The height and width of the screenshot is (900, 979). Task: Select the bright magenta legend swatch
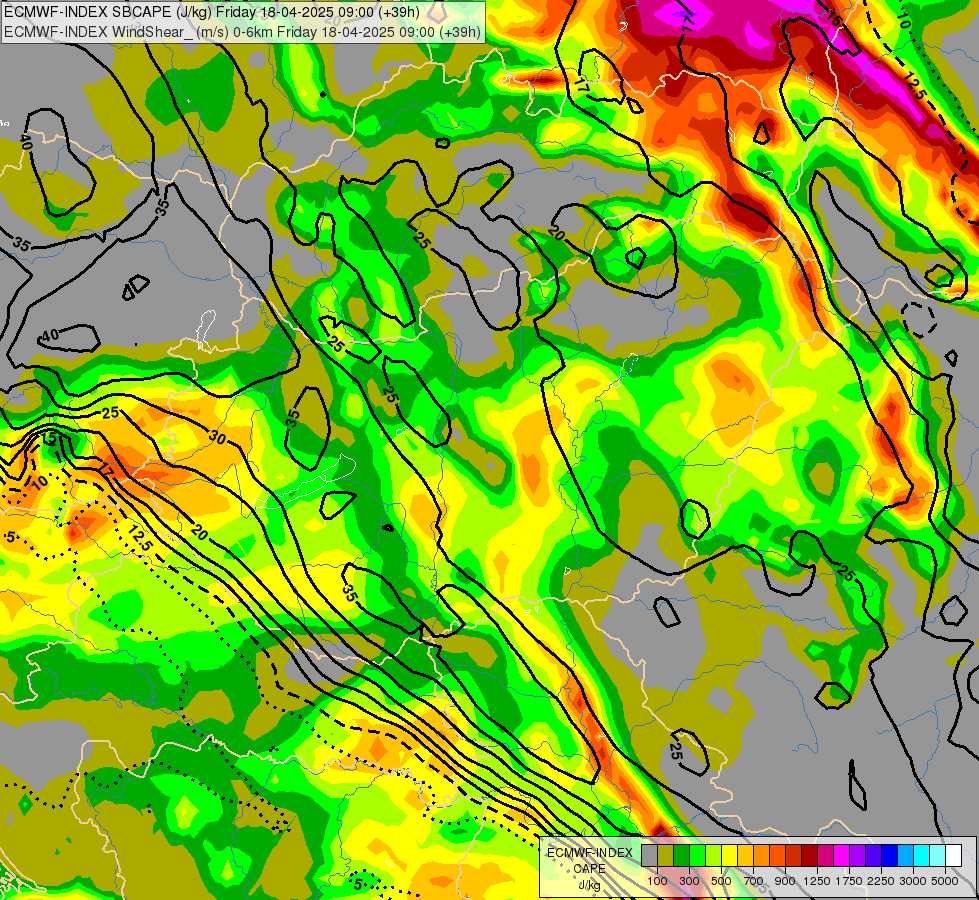click(842, 856)
